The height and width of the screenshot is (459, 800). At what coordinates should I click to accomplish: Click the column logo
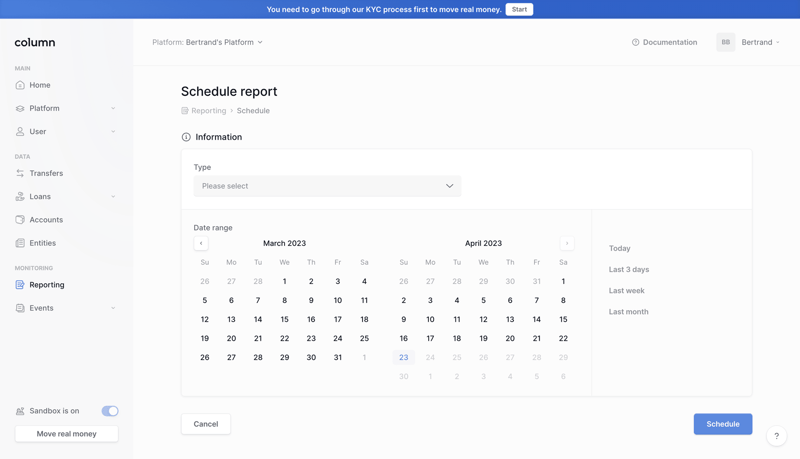pos(35,42)
